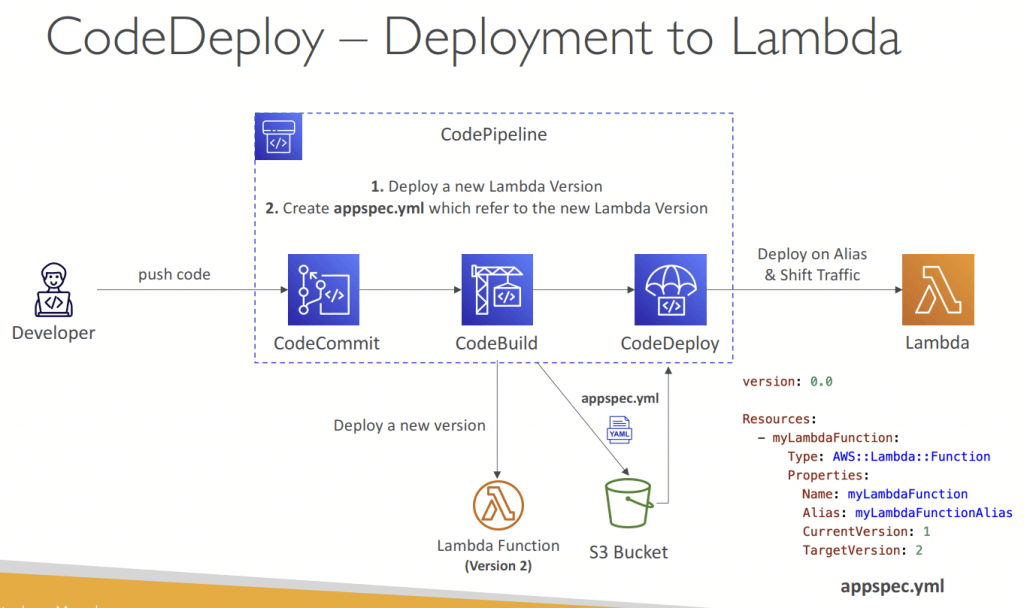Click 'Alias: myLambdaFunctionAlias' line
The image size is (1024, 608).
907,513
